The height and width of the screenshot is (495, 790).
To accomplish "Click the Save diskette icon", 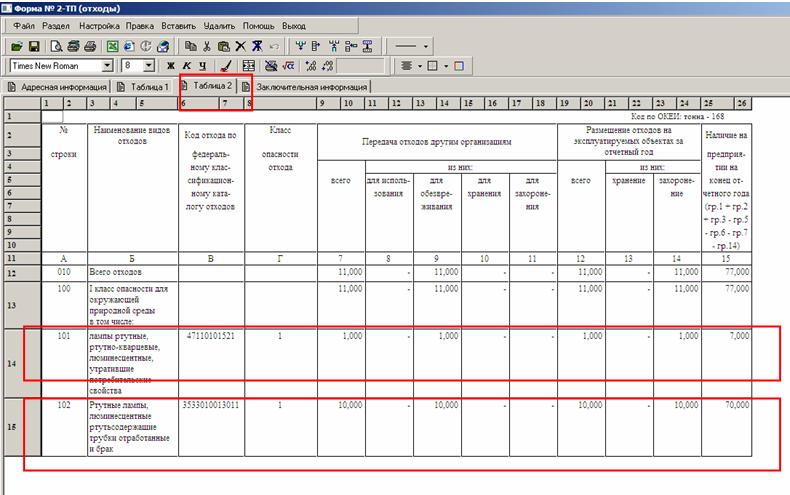I will pos(33,46).
